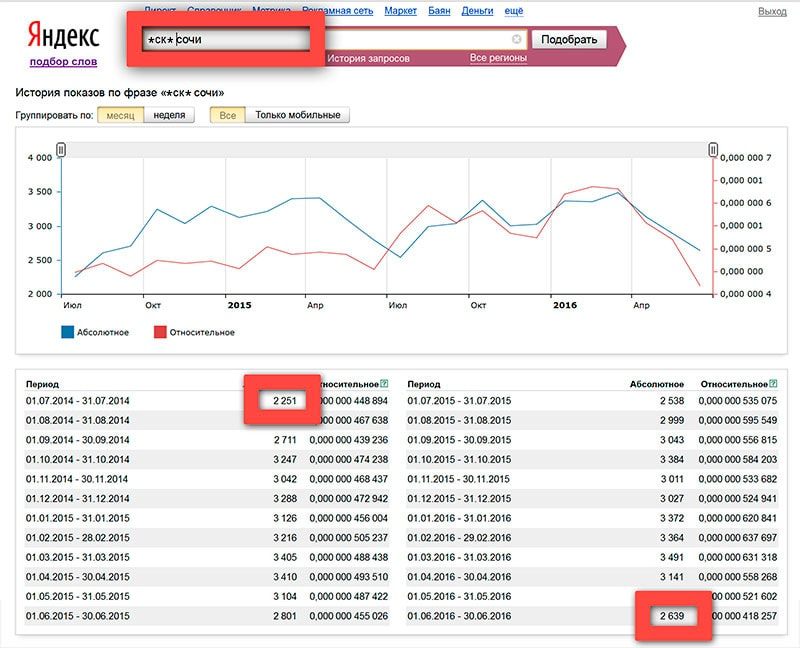Expand the ещё services menu
800x648 pixels.
[x=514, y=11]
